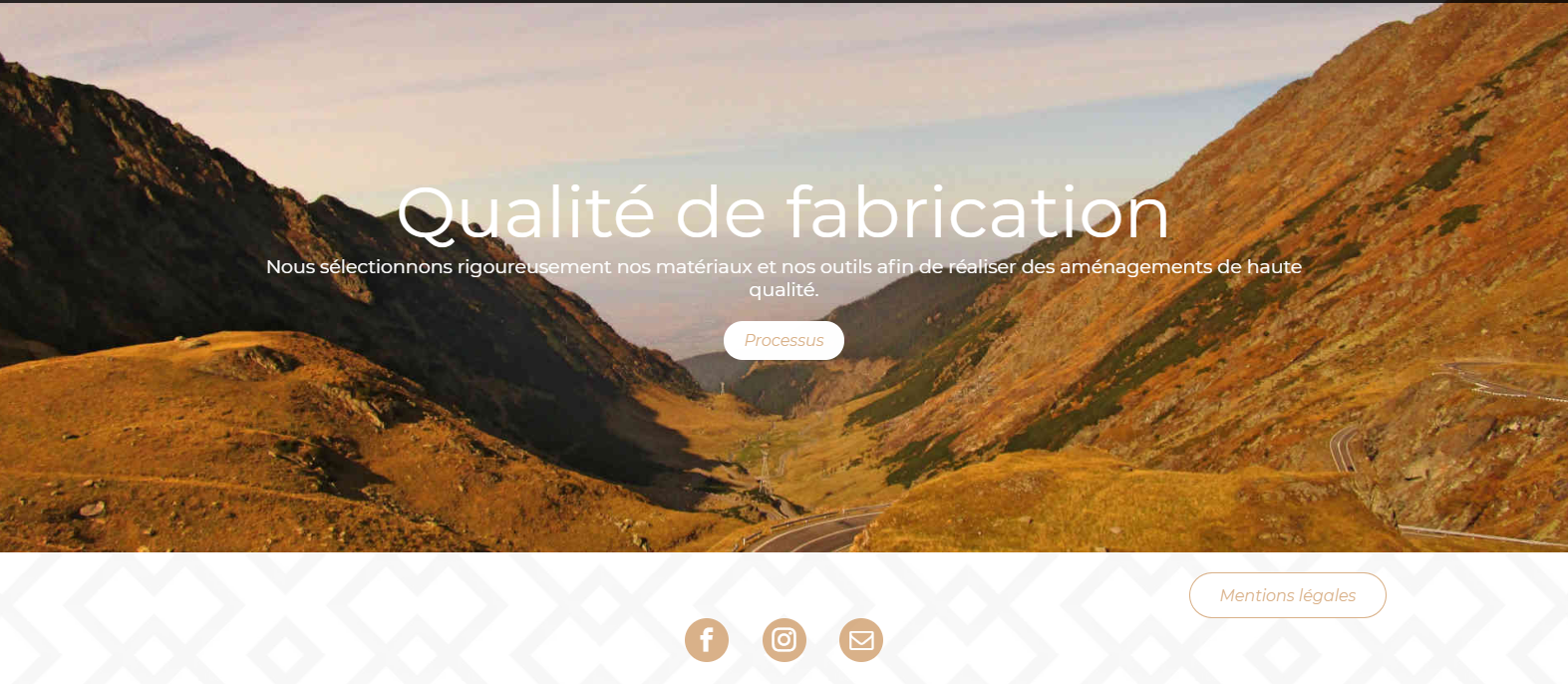The image size is (1568, 684).
Task: Open the Instagram profile icon
Action: coord(784,640)
